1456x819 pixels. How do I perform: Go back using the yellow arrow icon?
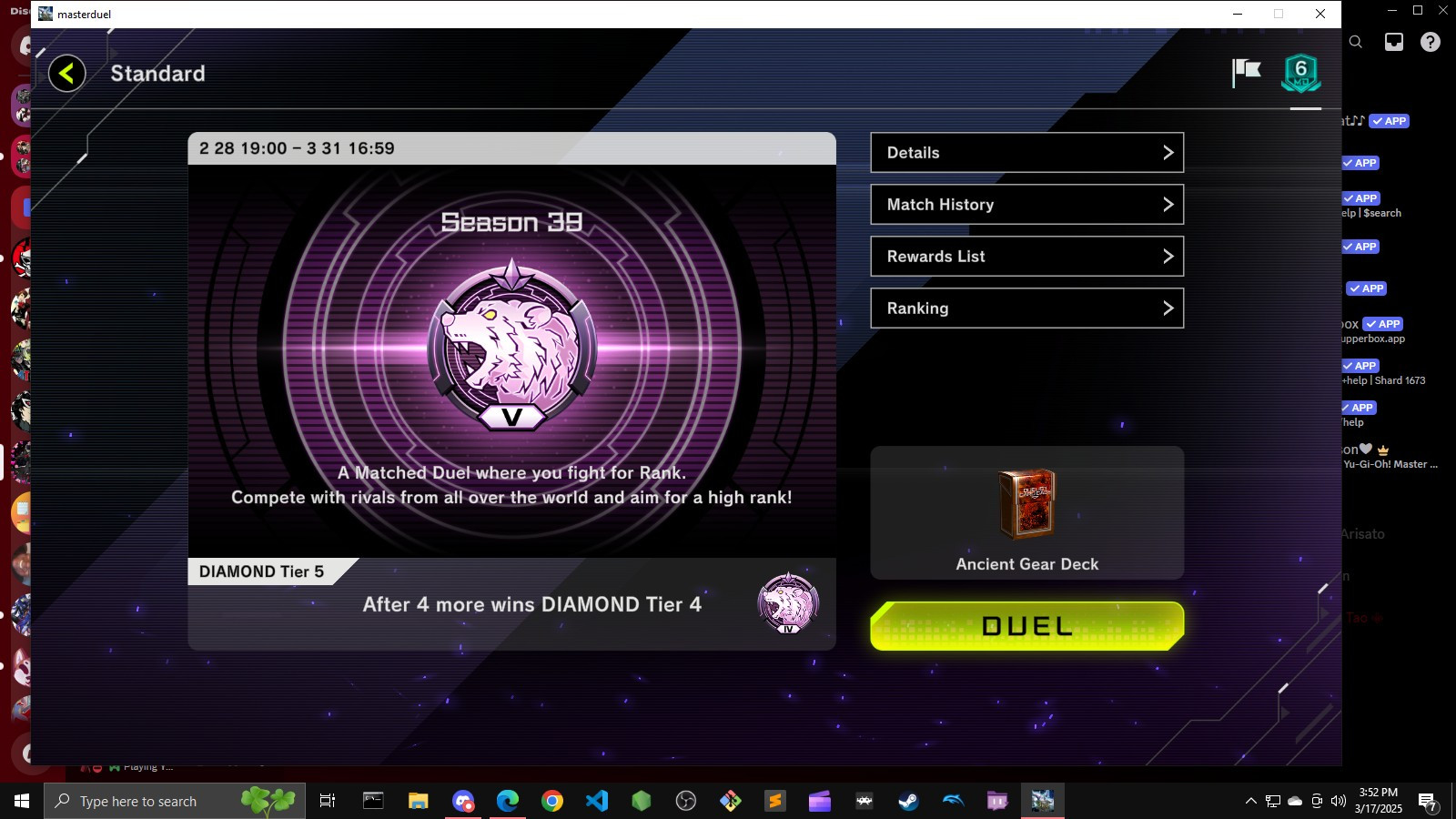[x=67, y=74]
